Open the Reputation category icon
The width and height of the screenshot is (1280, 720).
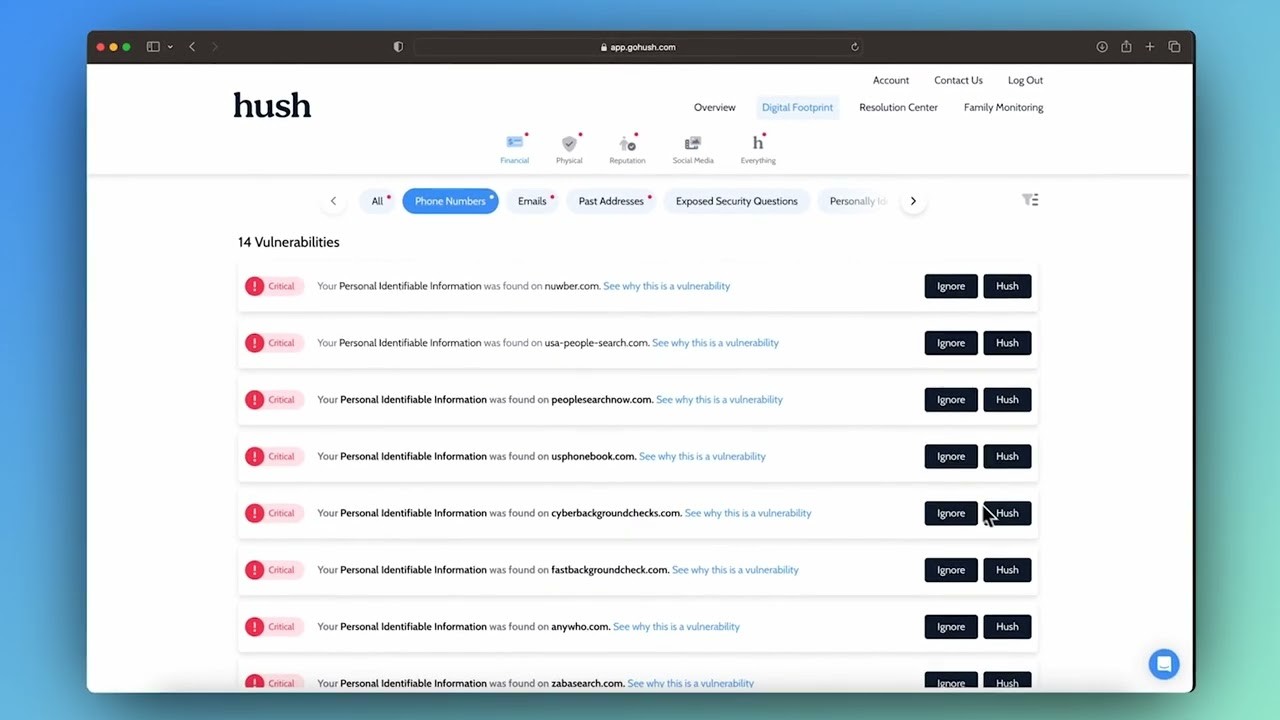pos(627,149)
